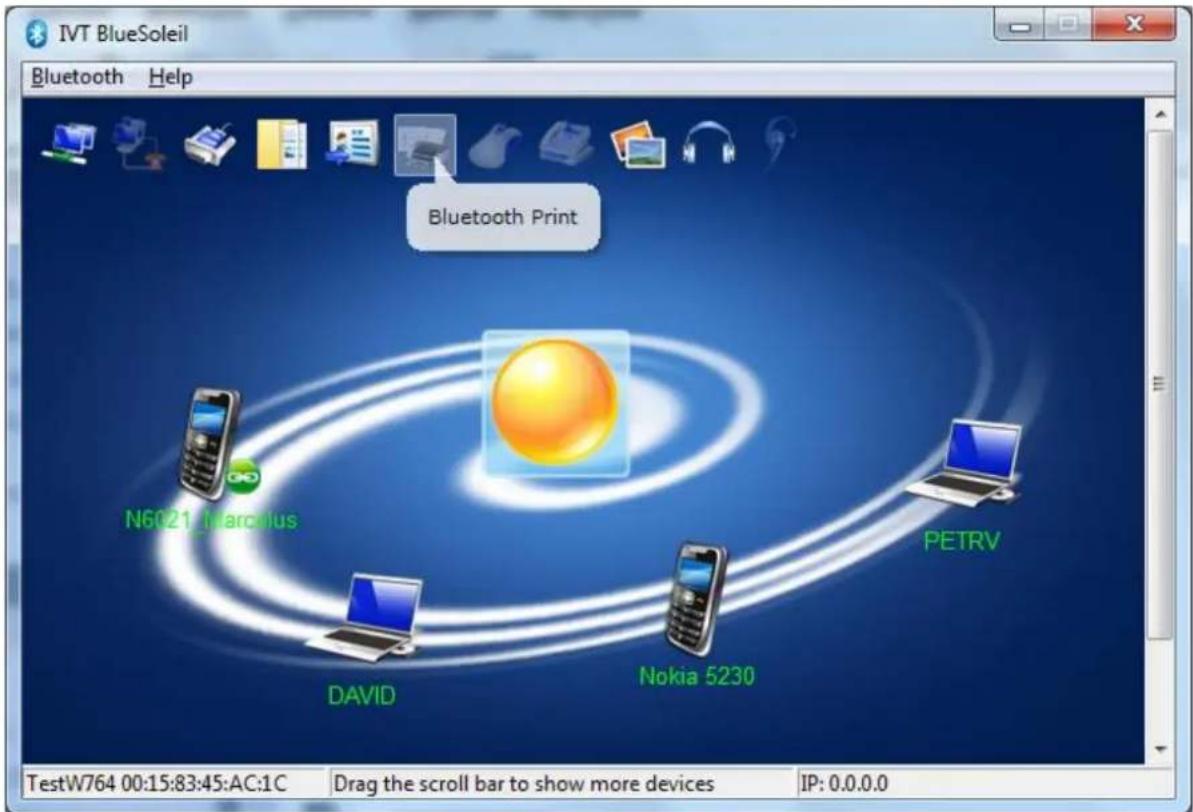This screenshot has width=1193, height=812.
Task: Minimize the IVT BlueSoleil window
Action: 1020,26
